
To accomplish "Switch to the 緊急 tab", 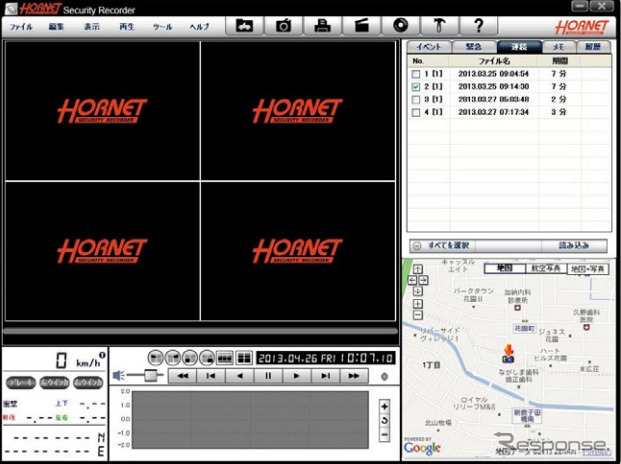I will click(474, 47).
